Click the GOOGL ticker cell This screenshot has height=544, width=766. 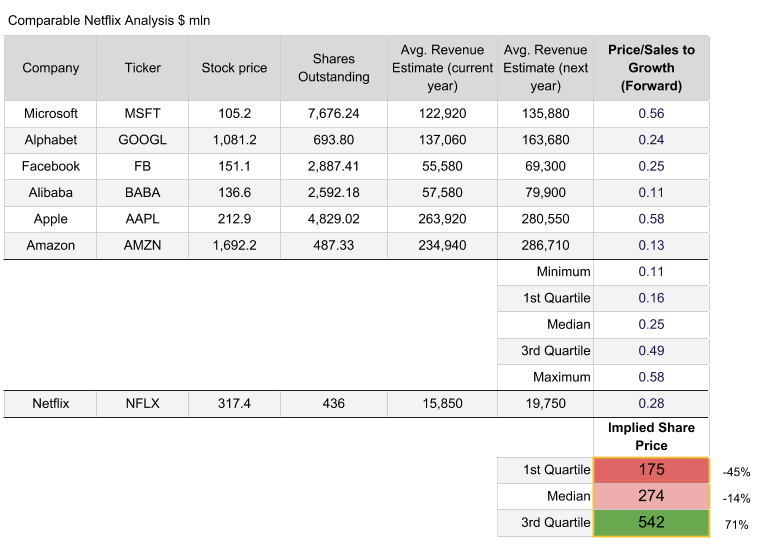pyautogui.click(x=142, y=140)
